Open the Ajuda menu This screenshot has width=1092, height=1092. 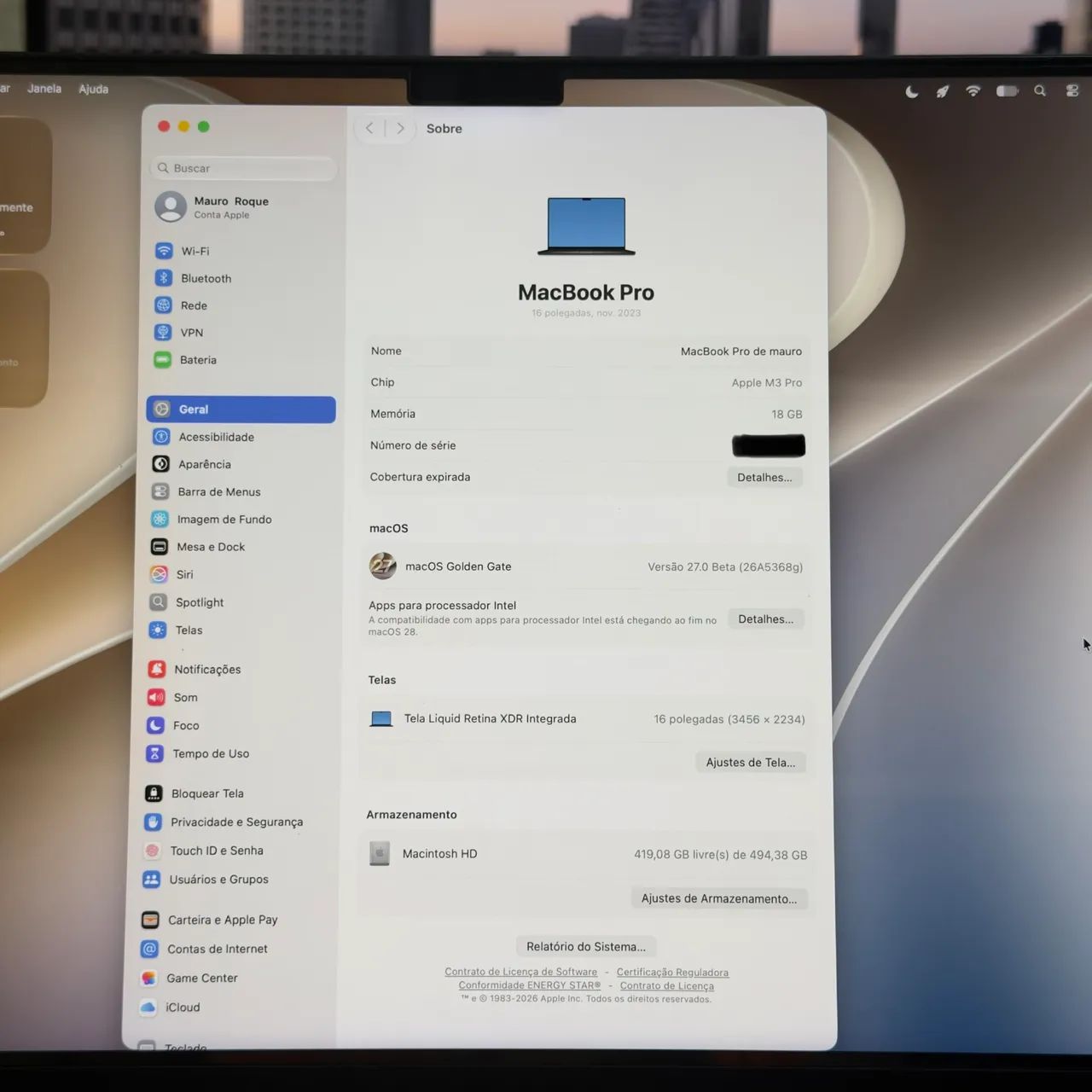click(94, 89)
